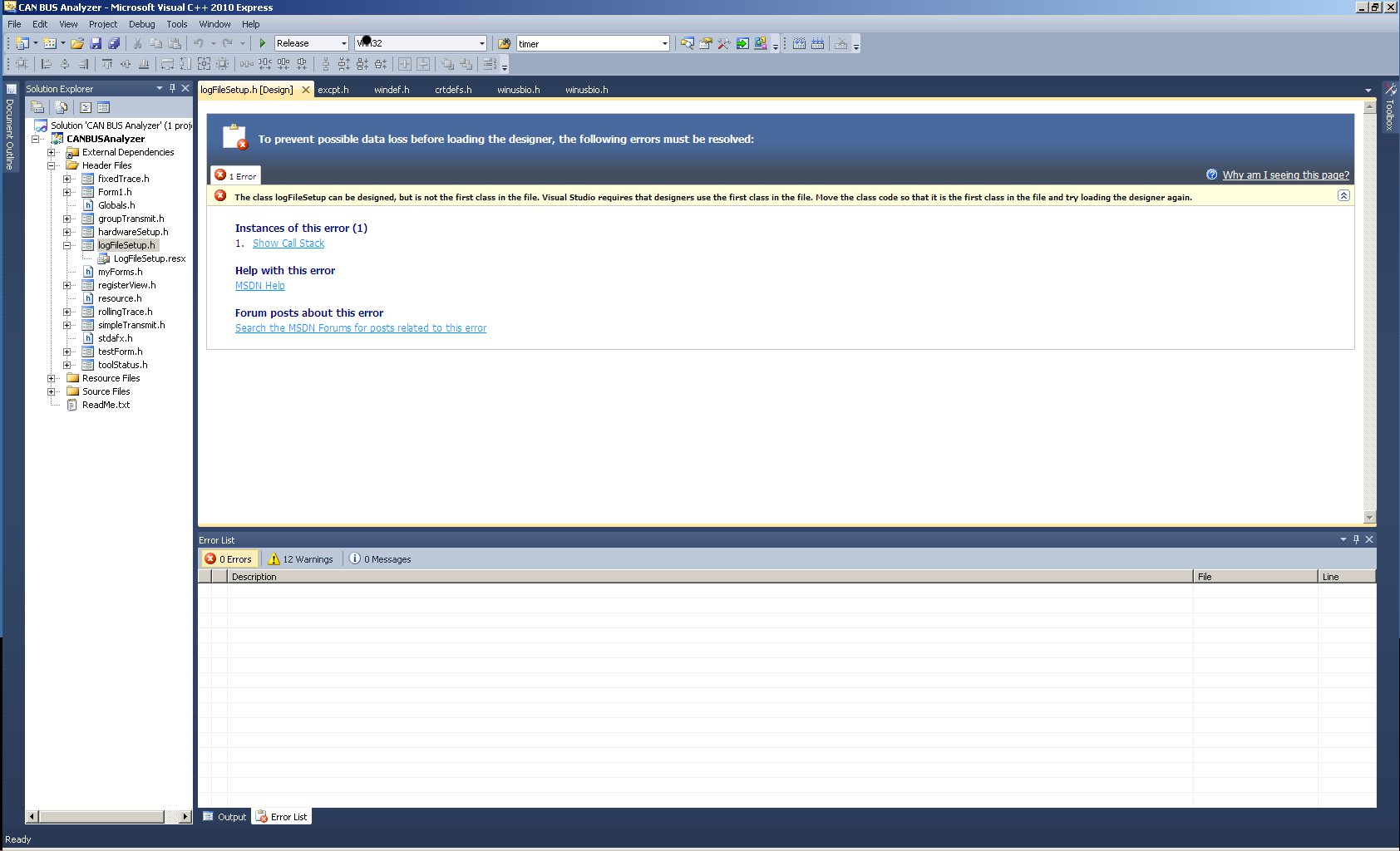Click the Align Lefts layout icon

[x=47, y=64]
